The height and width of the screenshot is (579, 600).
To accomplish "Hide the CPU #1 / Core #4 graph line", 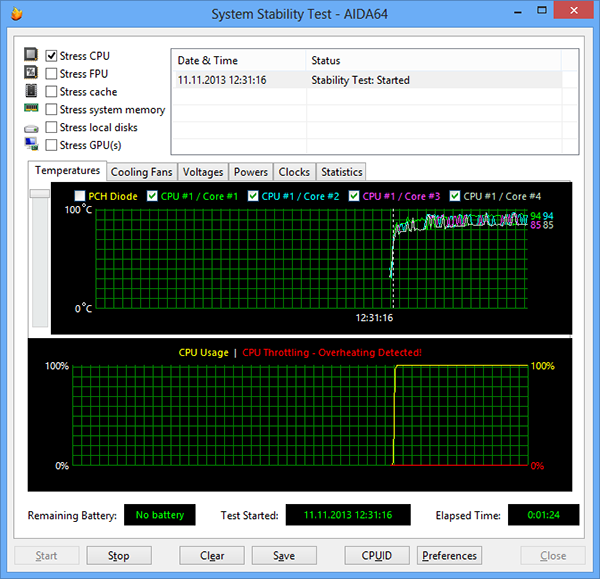I will tap(455, 196).
